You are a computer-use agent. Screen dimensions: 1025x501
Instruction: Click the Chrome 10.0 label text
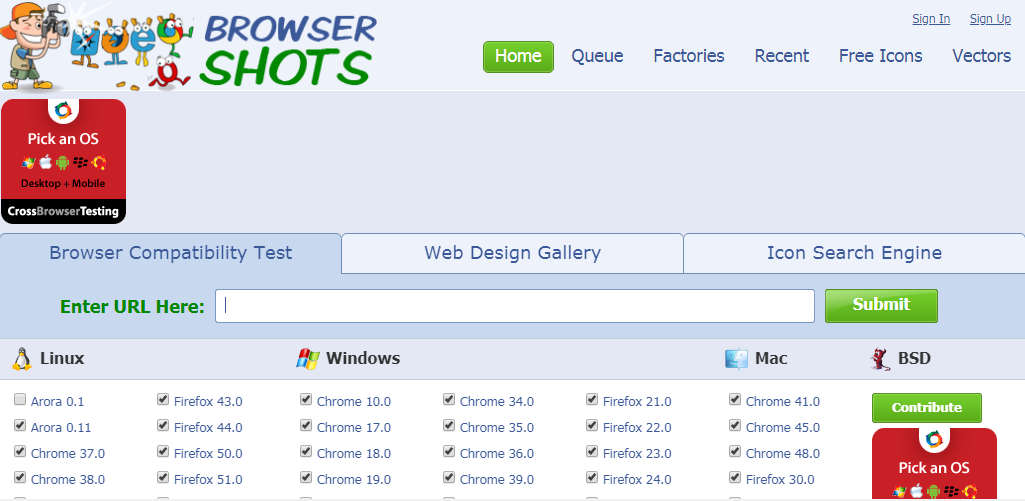pos(354,402)
